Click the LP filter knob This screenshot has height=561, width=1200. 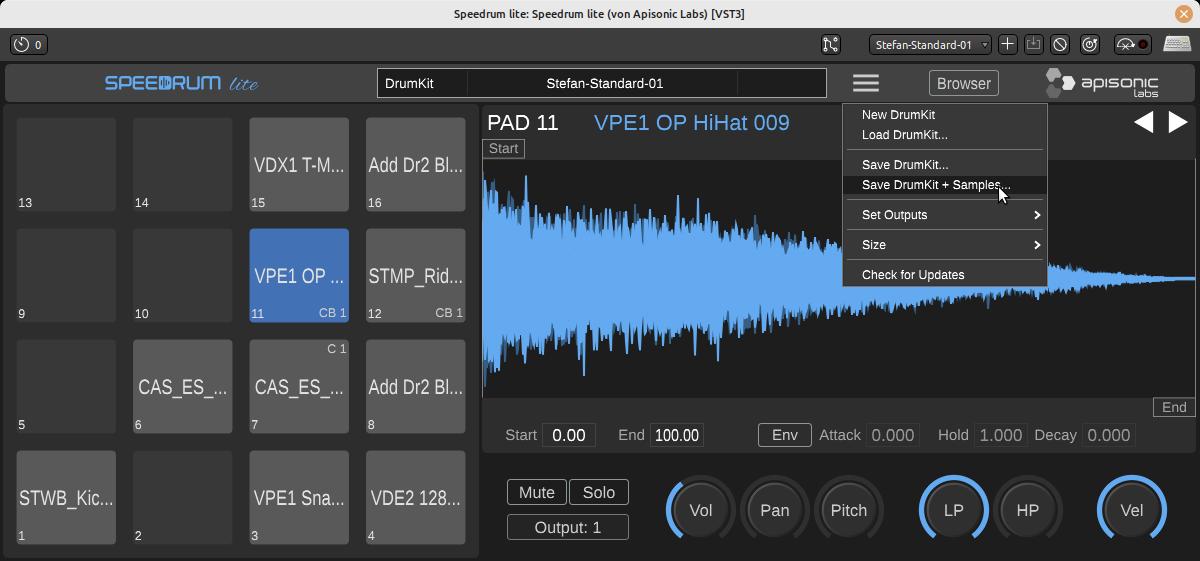[953, 510]
